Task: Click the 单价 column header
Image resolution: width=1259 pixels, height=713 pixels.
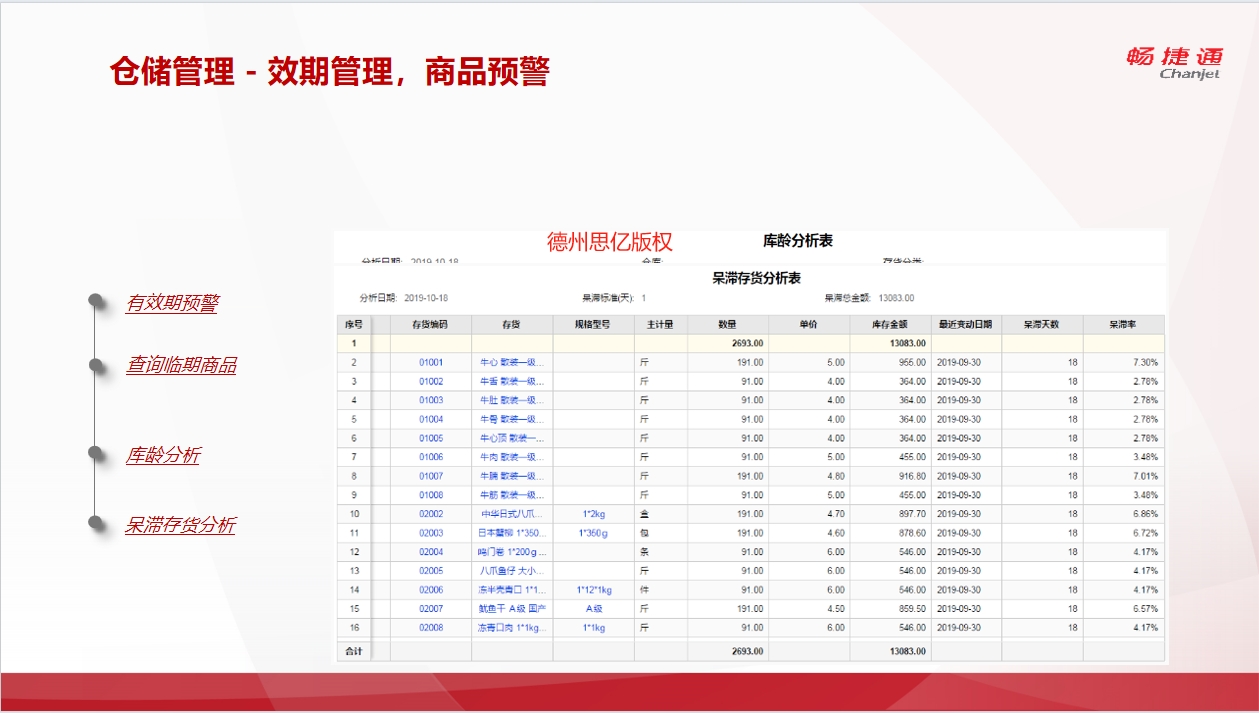Action: click(x=808, y=324)
